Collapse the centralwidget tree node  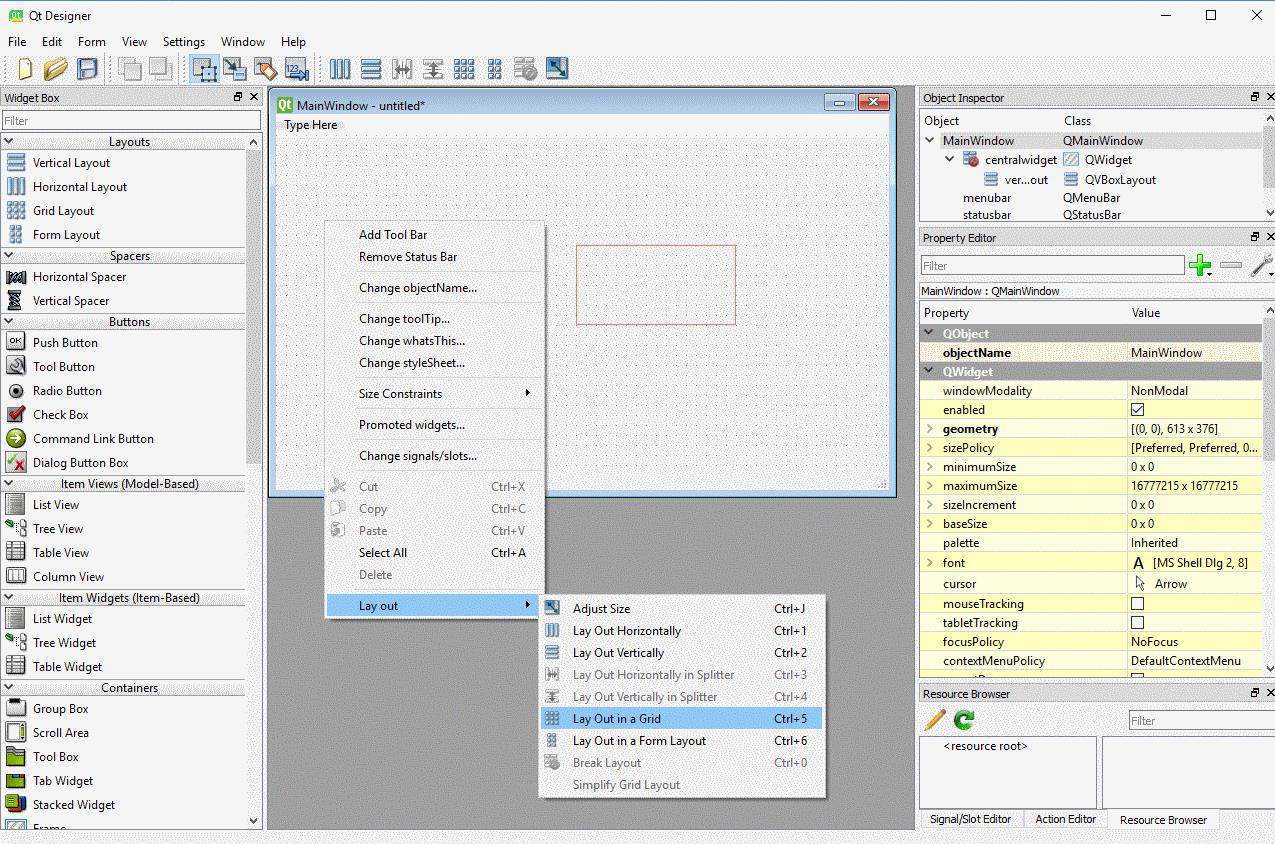(x=950, y=159)
